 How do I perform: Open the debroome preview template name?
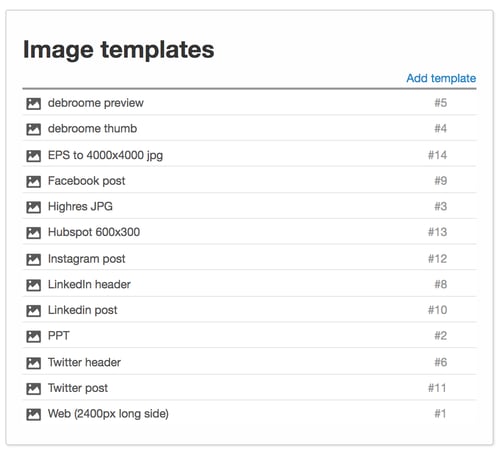[x=96, y=103]
